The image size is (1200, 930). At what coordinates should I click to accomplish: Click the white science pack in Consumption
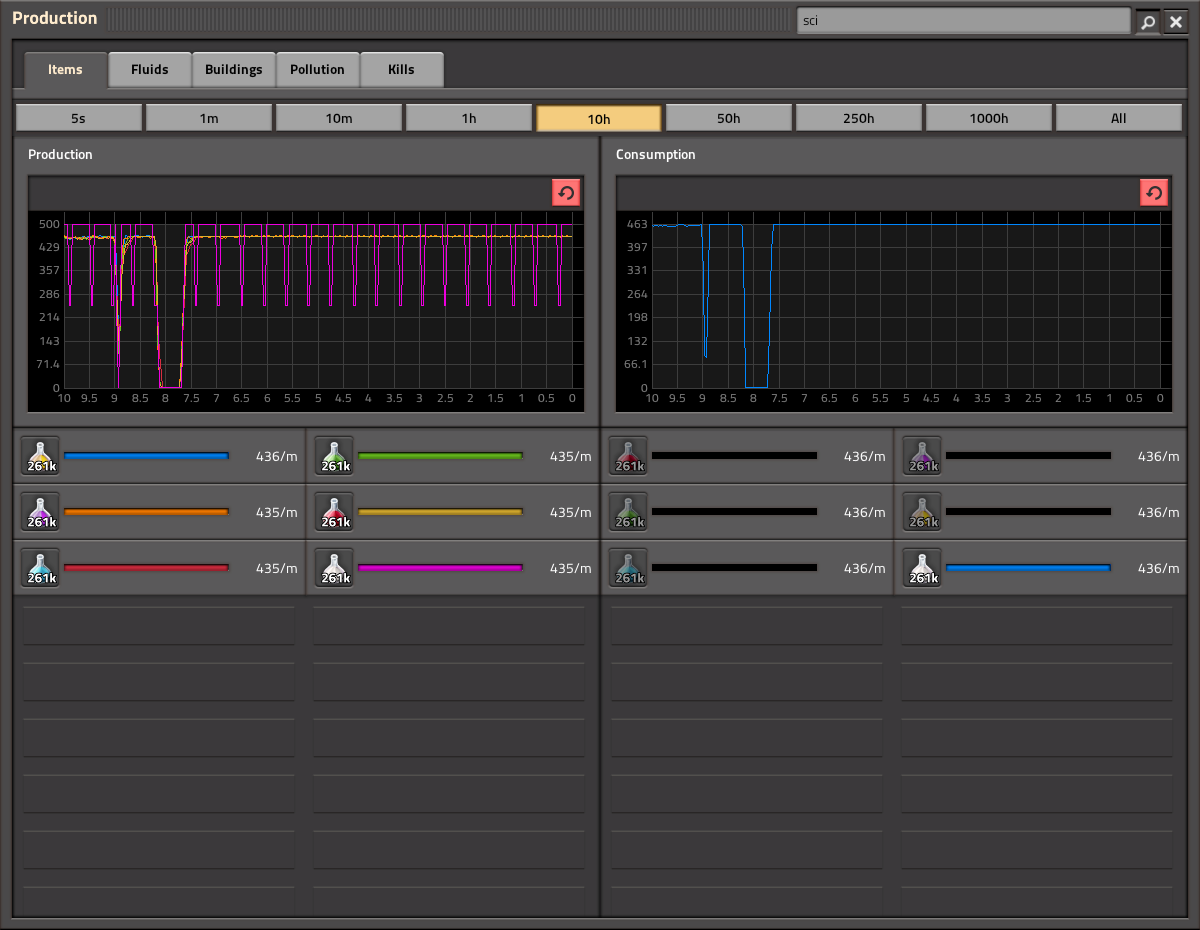(x=923, y=568)
